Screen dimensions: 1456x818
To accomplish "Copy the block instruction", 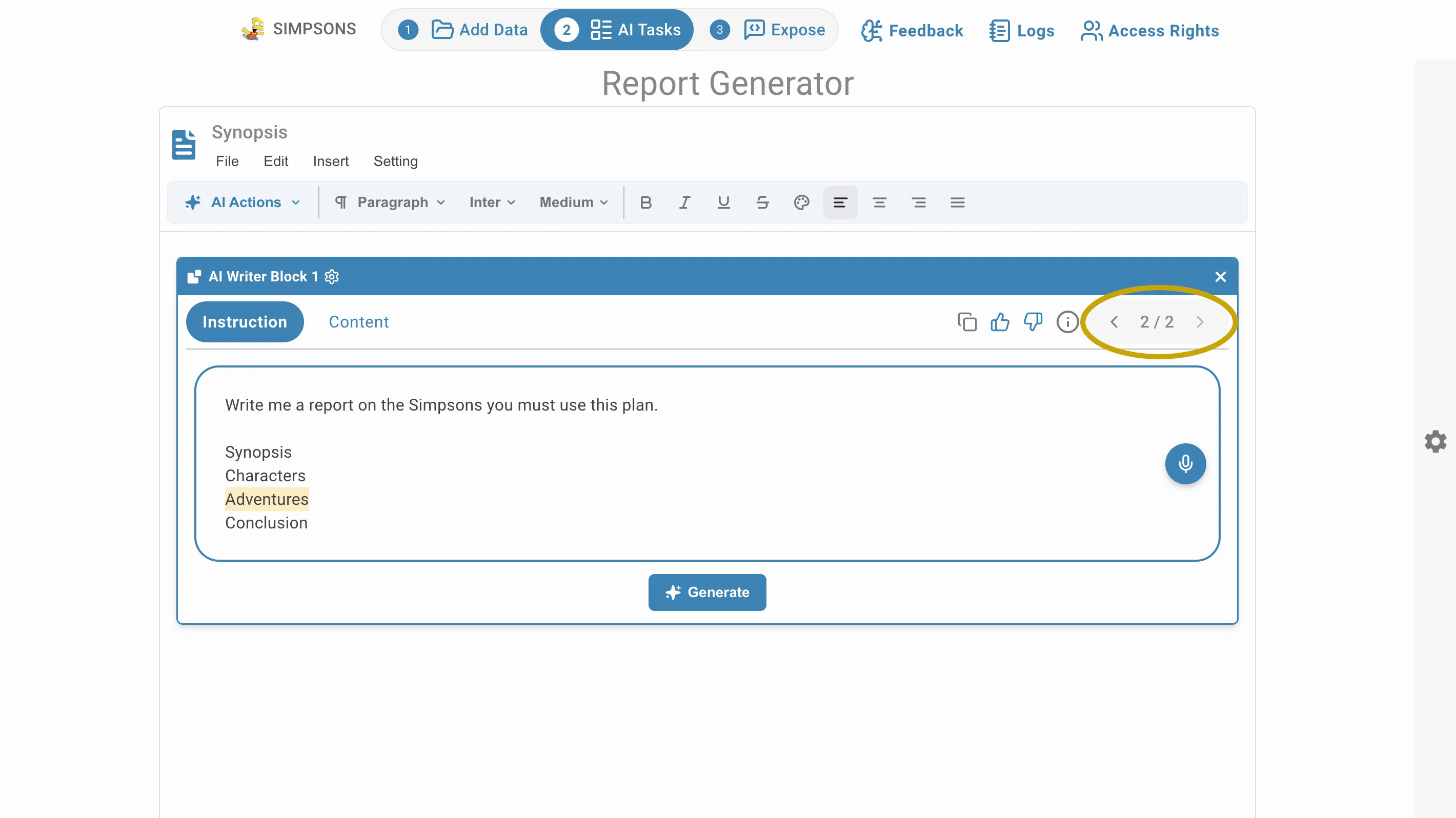I will point(967,321).
